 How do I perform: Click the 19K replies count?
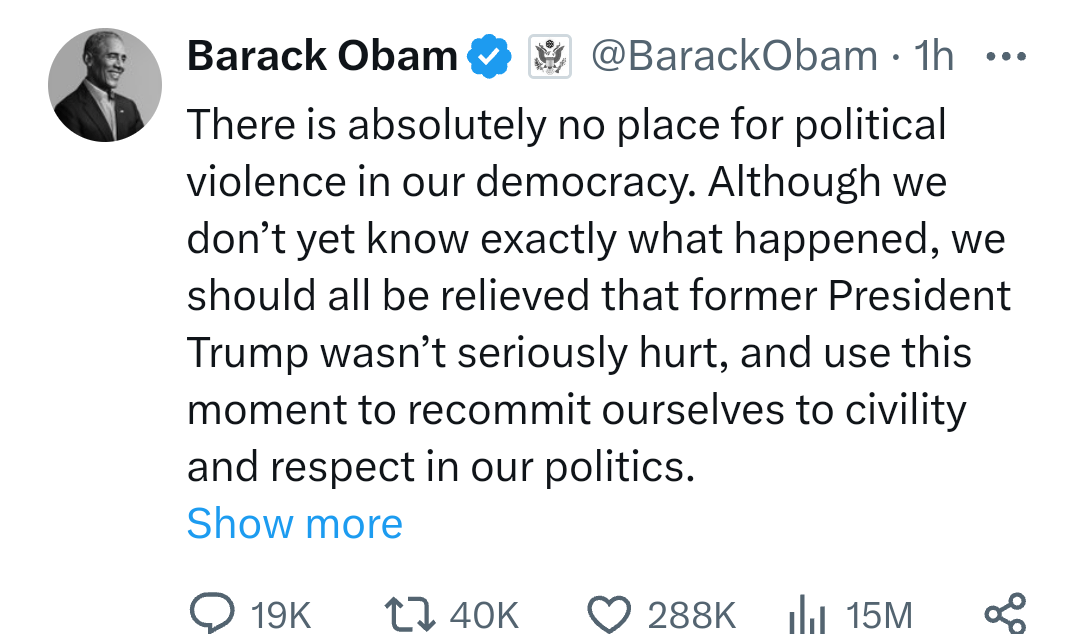[x=282, y=614]
